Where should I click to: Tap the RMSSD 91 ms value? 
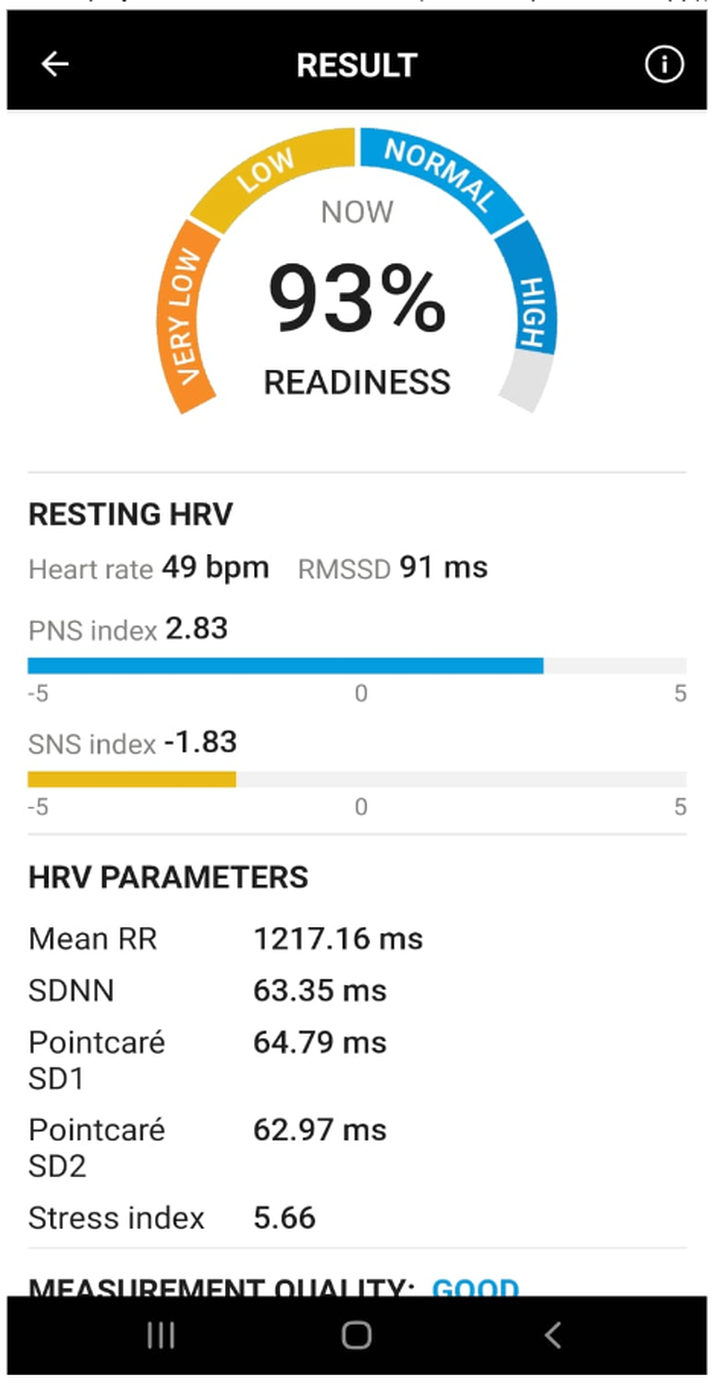coord(443,568)
